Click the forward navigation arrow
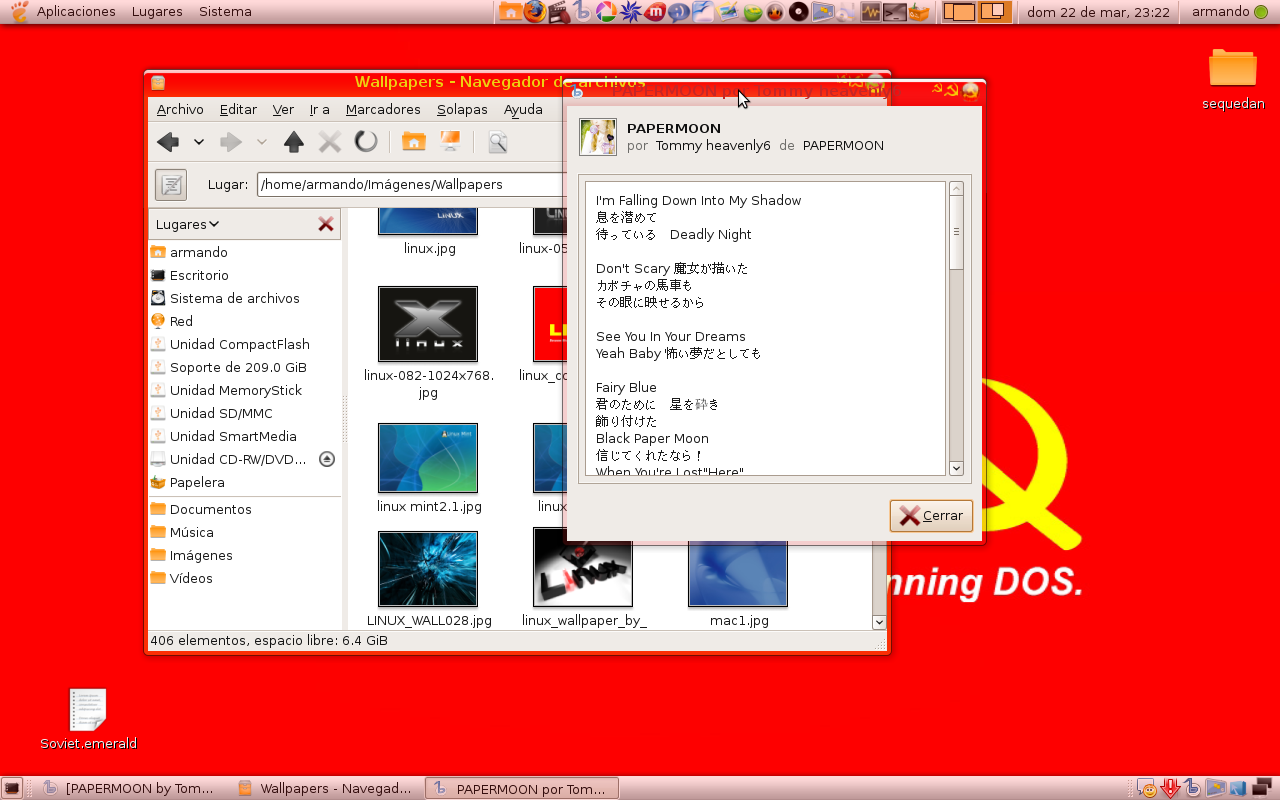 pos(231,142)
